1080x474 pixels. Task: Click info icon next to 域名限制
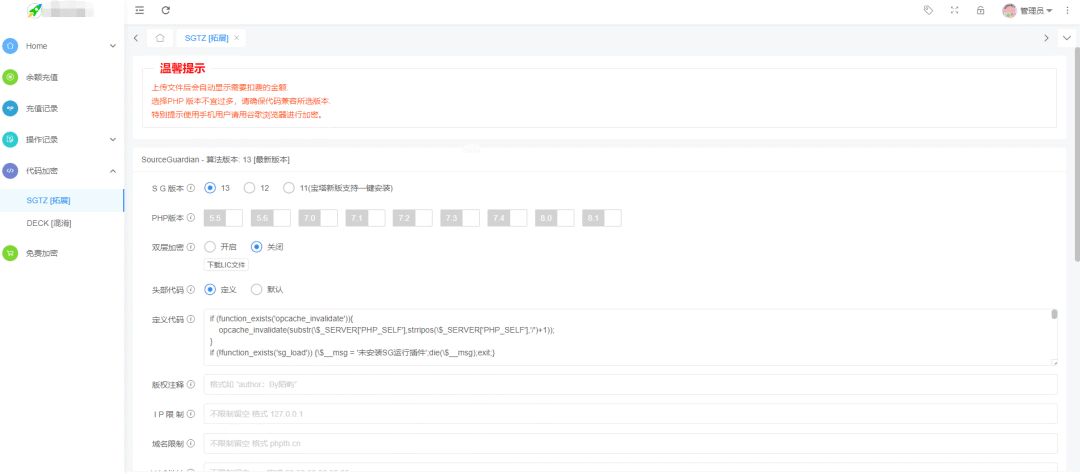point(191,444)
